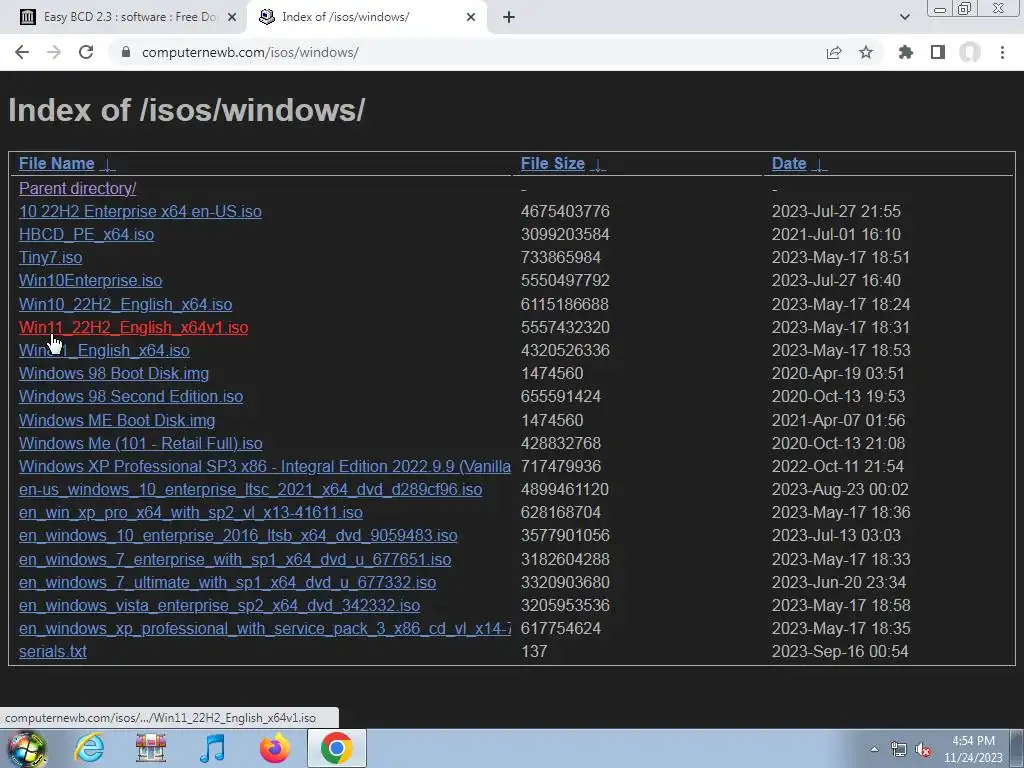Open the HBCD_PE_x64.iso link
1024x768 pixels.
86,234
